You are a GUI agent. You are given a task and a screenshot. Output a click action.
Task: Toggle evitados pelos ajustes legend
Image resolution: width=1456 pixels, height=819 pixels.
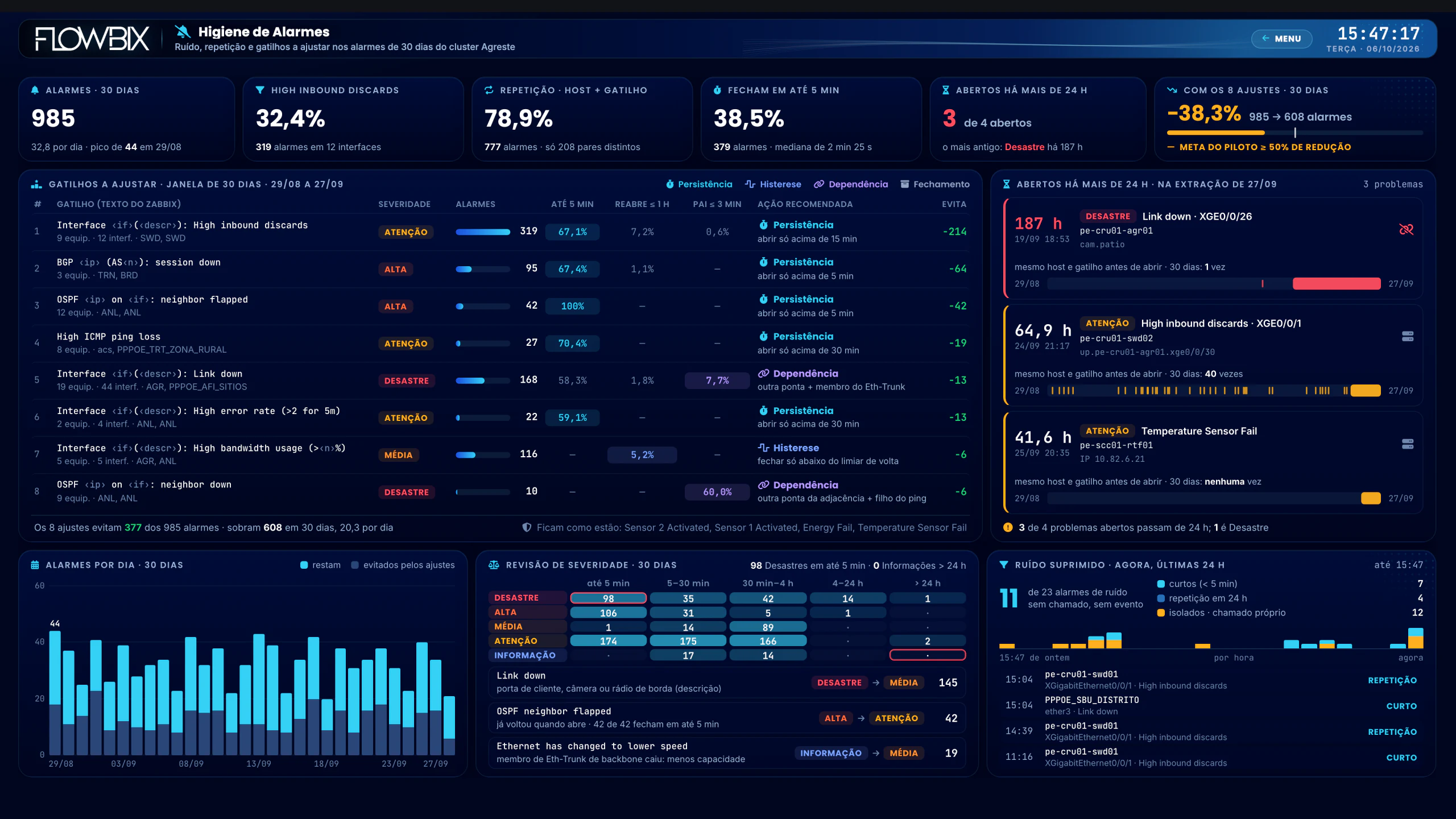pos(403,565)
